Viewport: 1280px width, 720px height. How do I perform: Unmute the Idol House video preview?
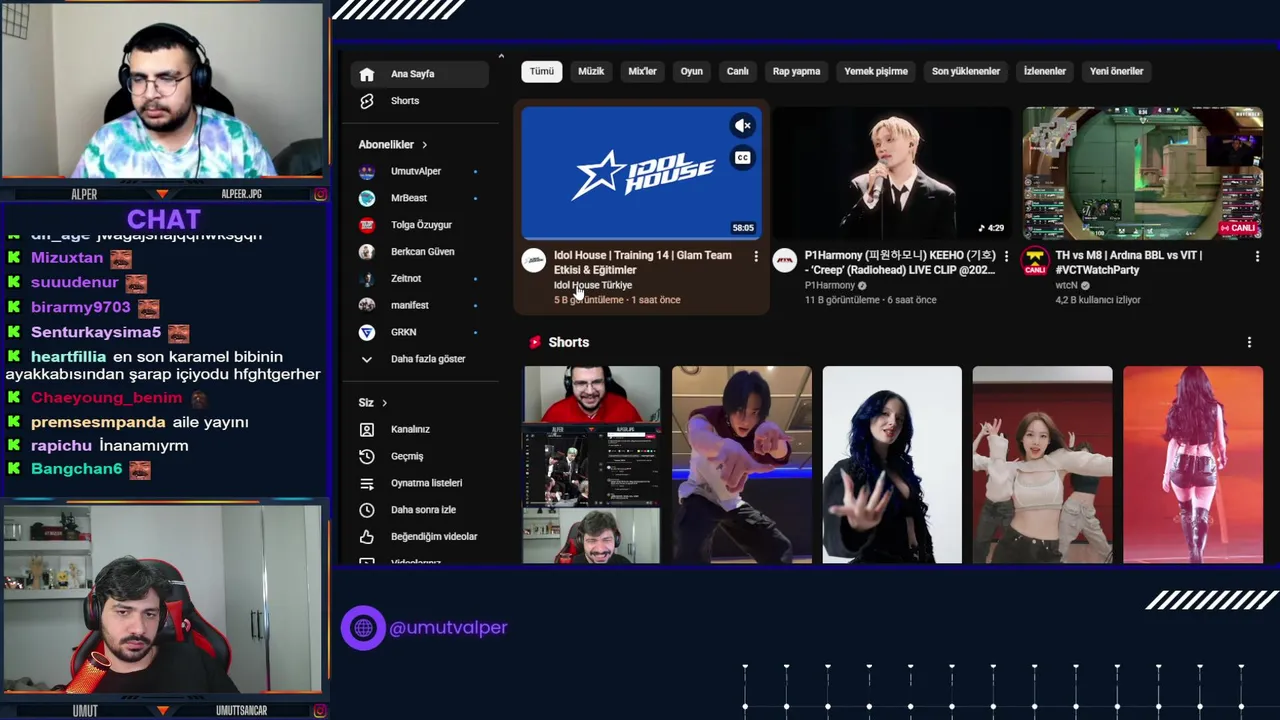click(742, 126)
